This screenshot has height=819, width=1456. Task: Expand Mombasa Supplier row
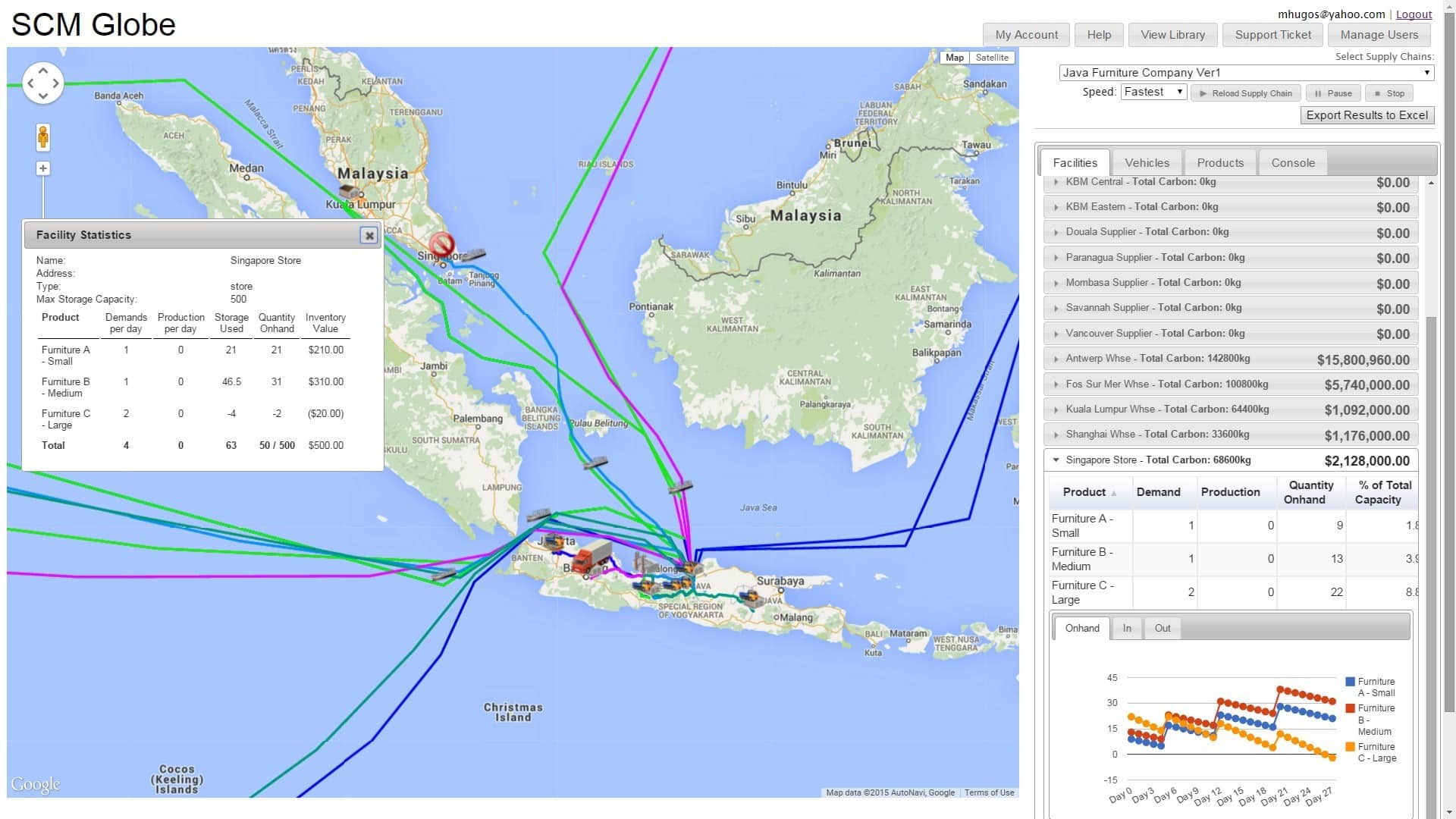click(1231, 283)
